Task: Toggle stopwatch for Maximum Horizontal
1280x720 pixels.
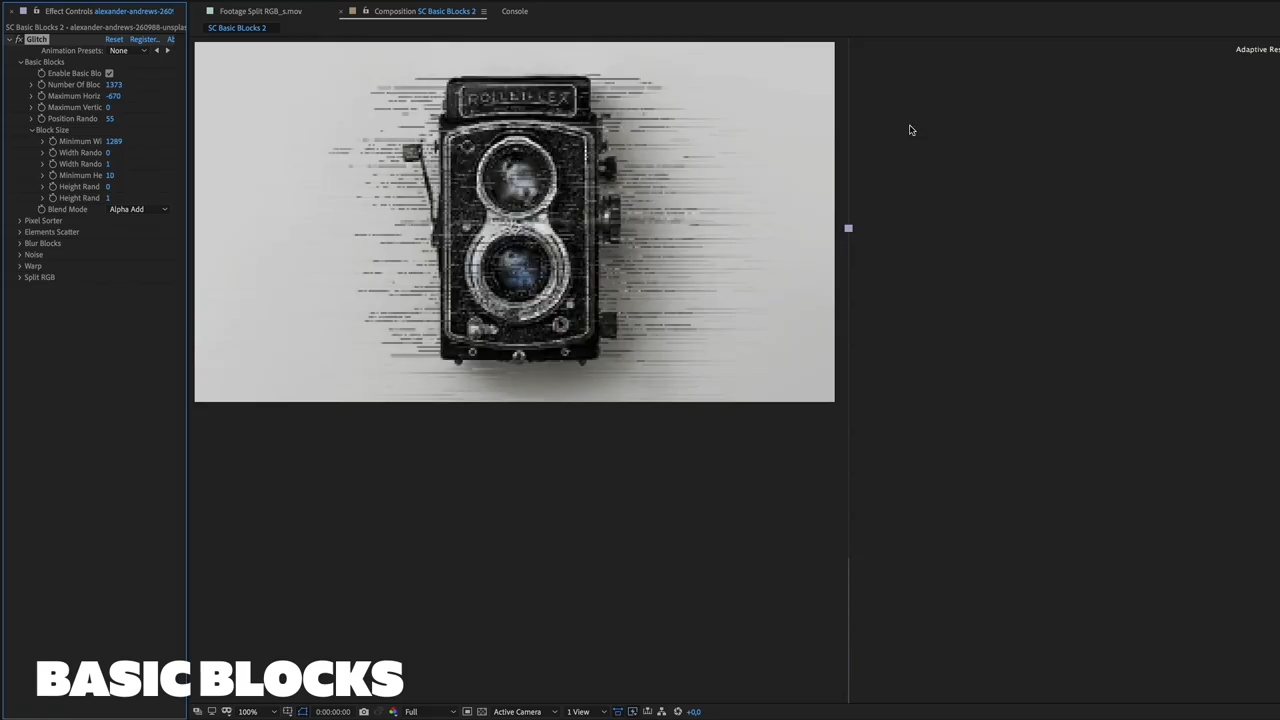Action: click(41, 96)
